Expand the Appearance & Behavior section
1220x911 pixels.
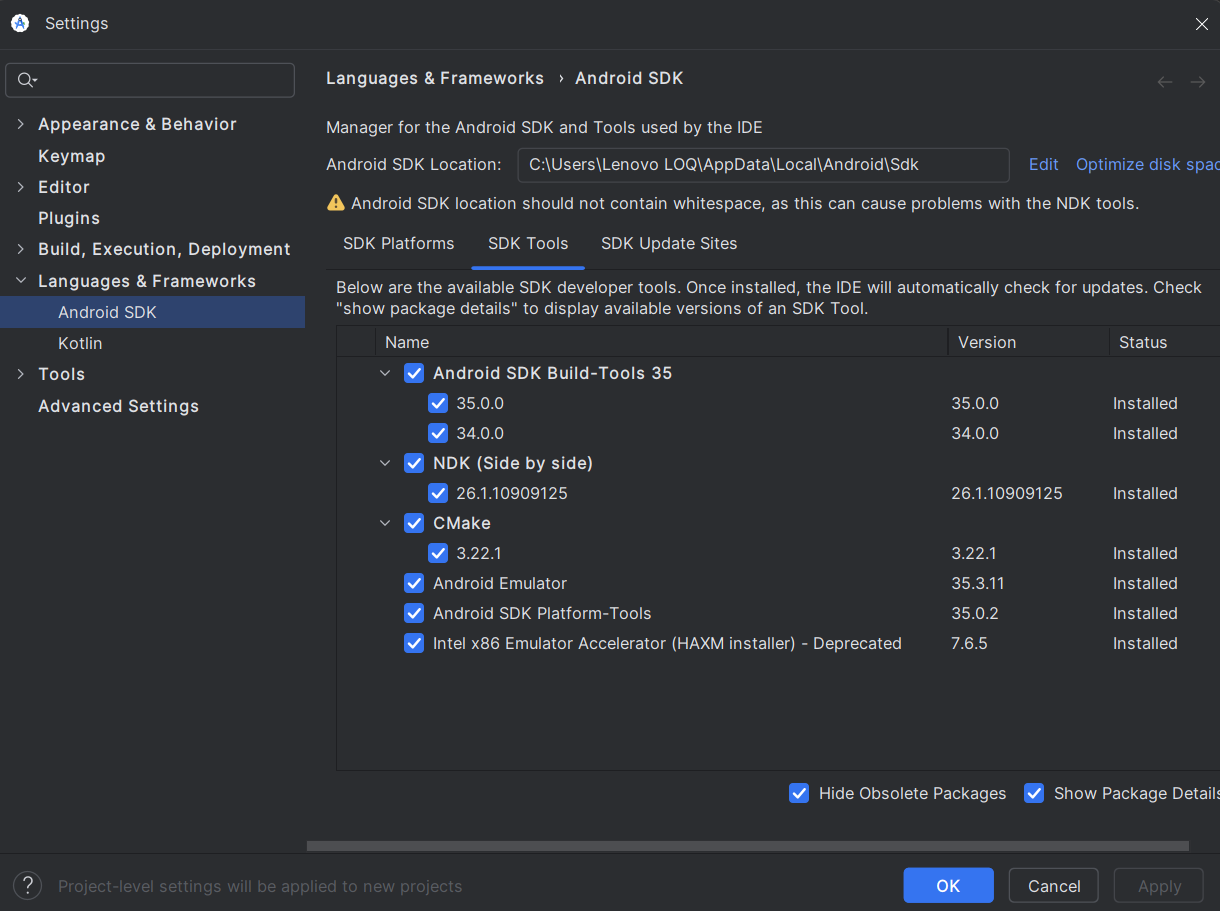(21, 124)
